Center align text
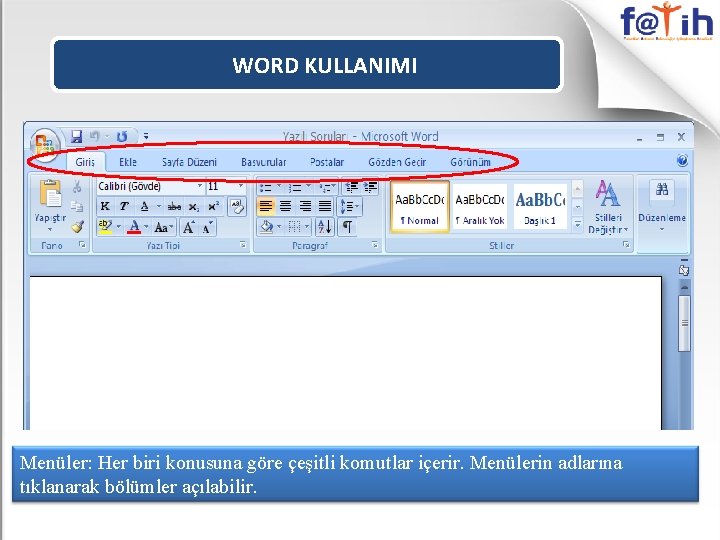 pos(286,207)
